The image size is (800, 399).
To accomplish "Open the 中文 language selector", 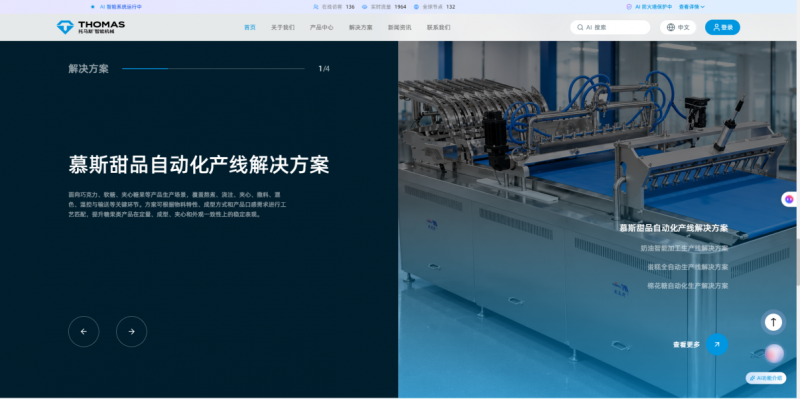I will [x=678, y=28].
